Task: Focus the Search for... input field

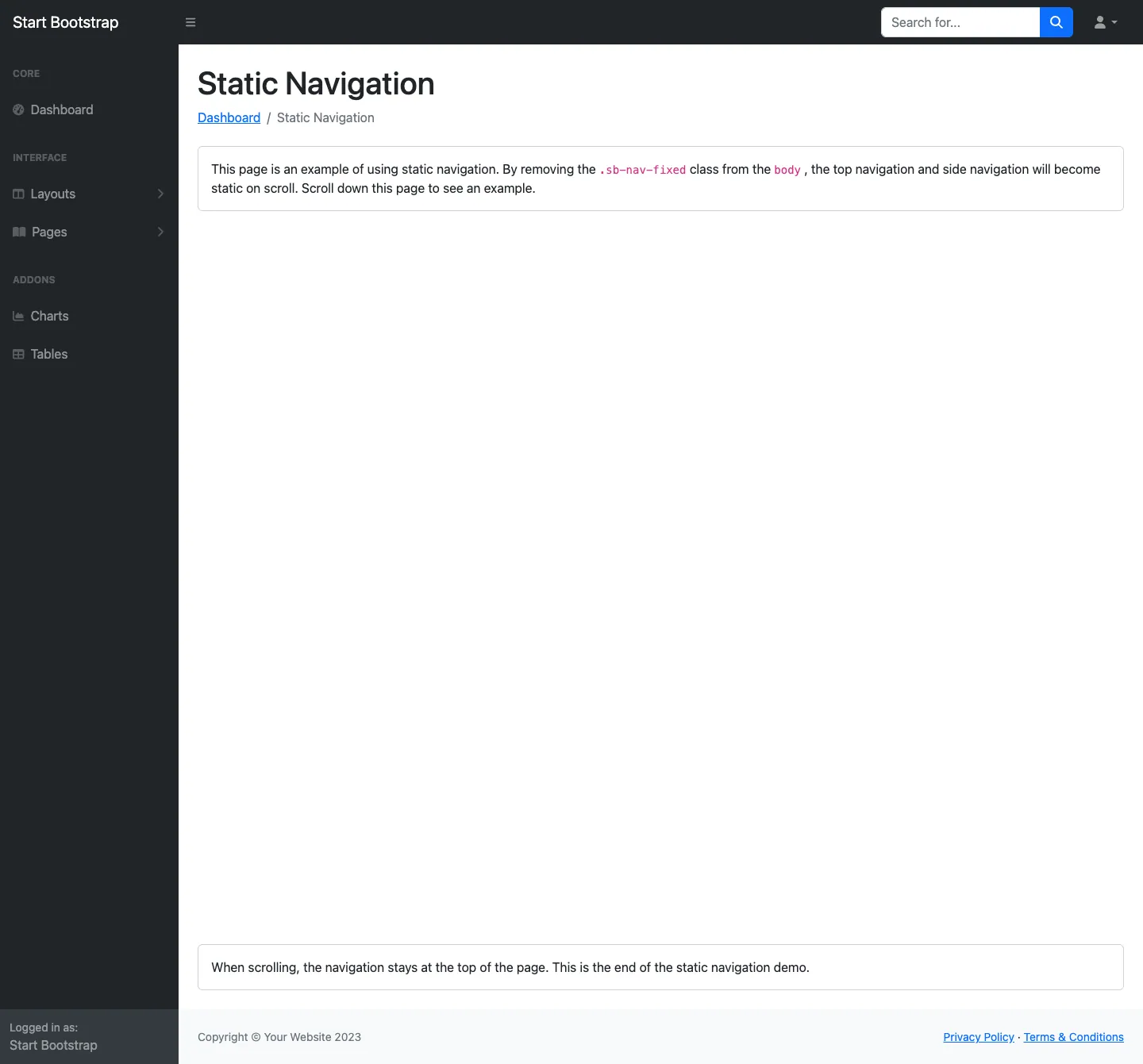Action: [960, 22]
